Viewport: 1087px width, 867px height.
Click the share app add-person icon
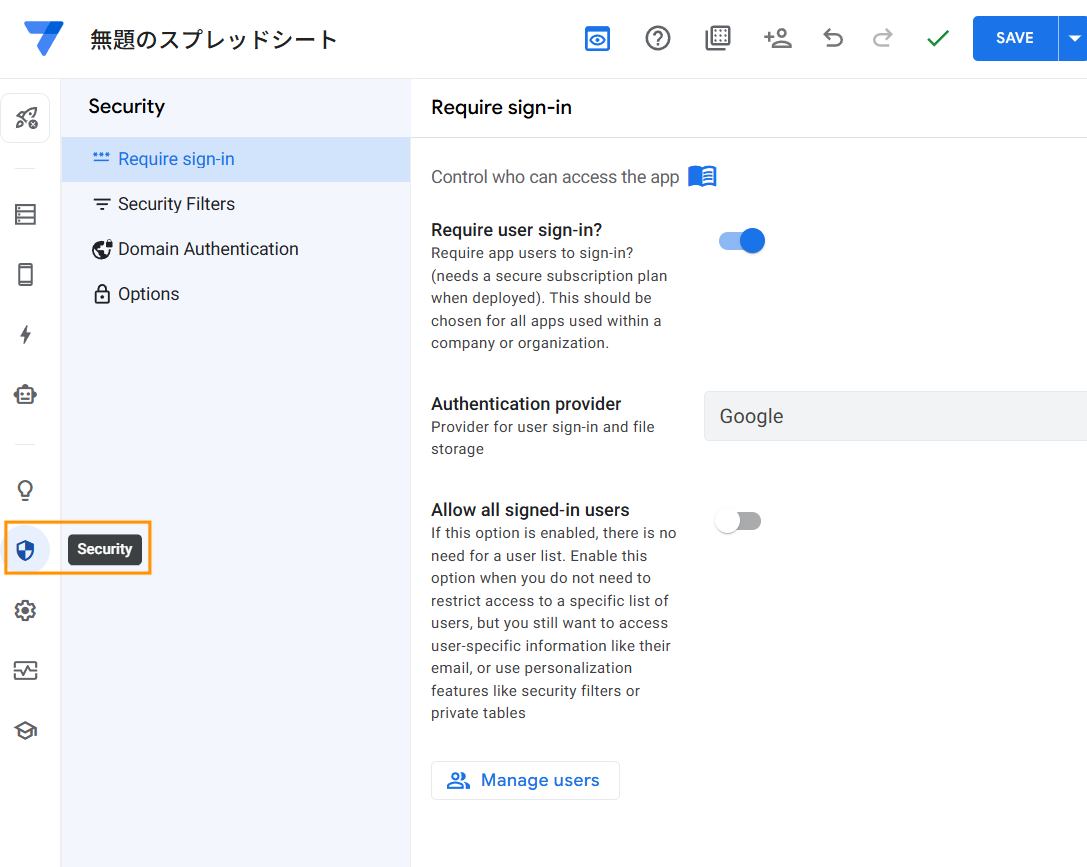tap(777, 39)
